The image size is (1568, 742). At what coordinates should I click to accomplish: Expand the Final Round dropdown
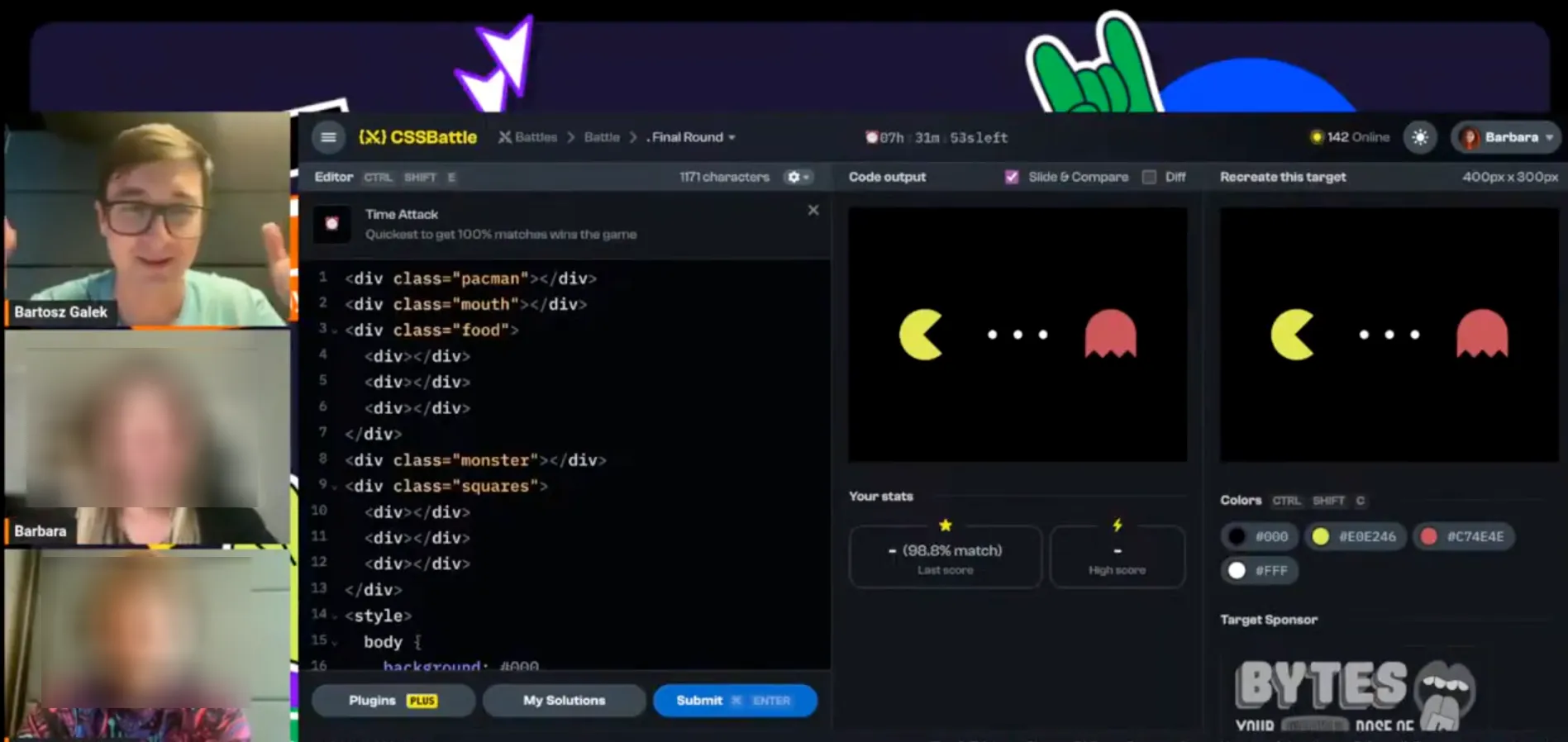click(x=691, y=137)
